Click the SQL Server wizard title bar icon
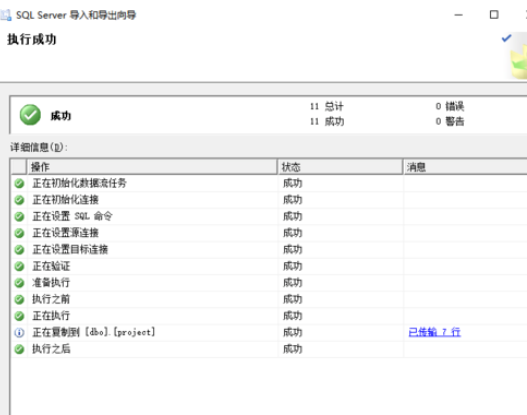Image resolution: width=527 pixels, height=415 pixels. [5, 15]
